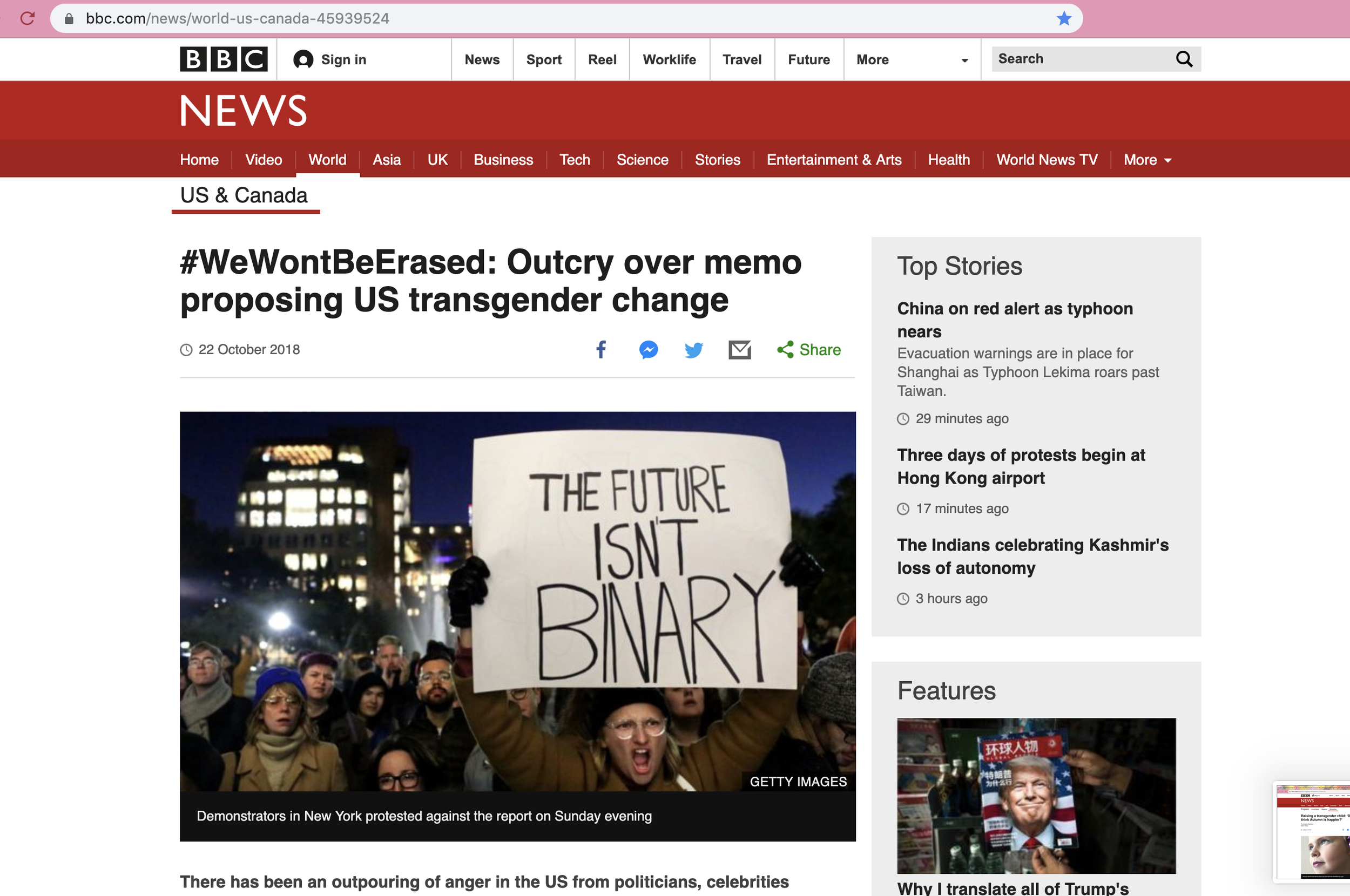Open Reel in the top navigation
This screenshot has height=896, width=1350.
coord(602,59)
